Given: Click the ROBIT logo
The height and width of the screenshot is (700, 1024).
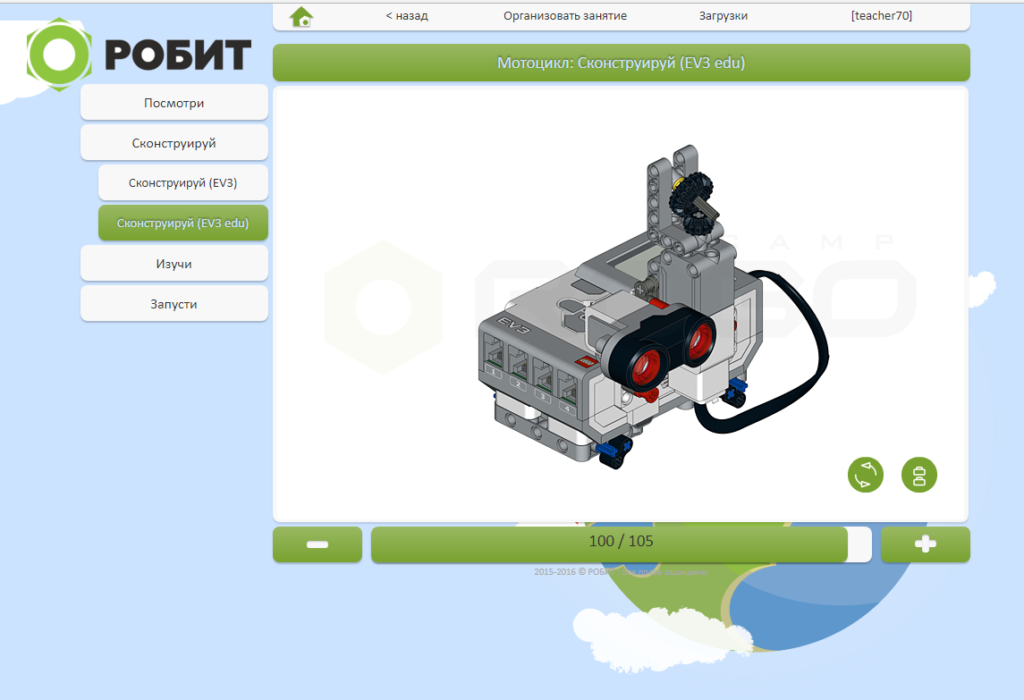Looking at the screenshot, I should [138, 55].
